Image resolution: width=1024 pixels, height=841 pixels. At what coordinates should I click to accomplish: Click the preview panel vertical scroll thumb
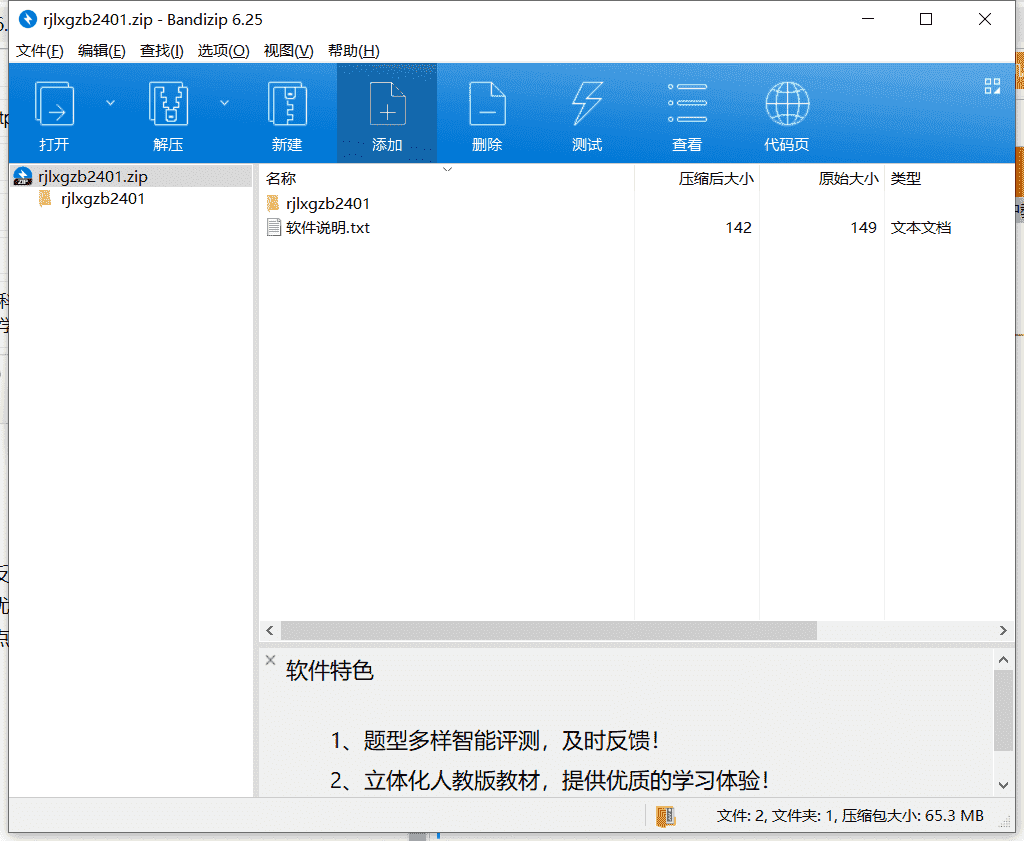pyautogui.click(x=1003, y=710)
